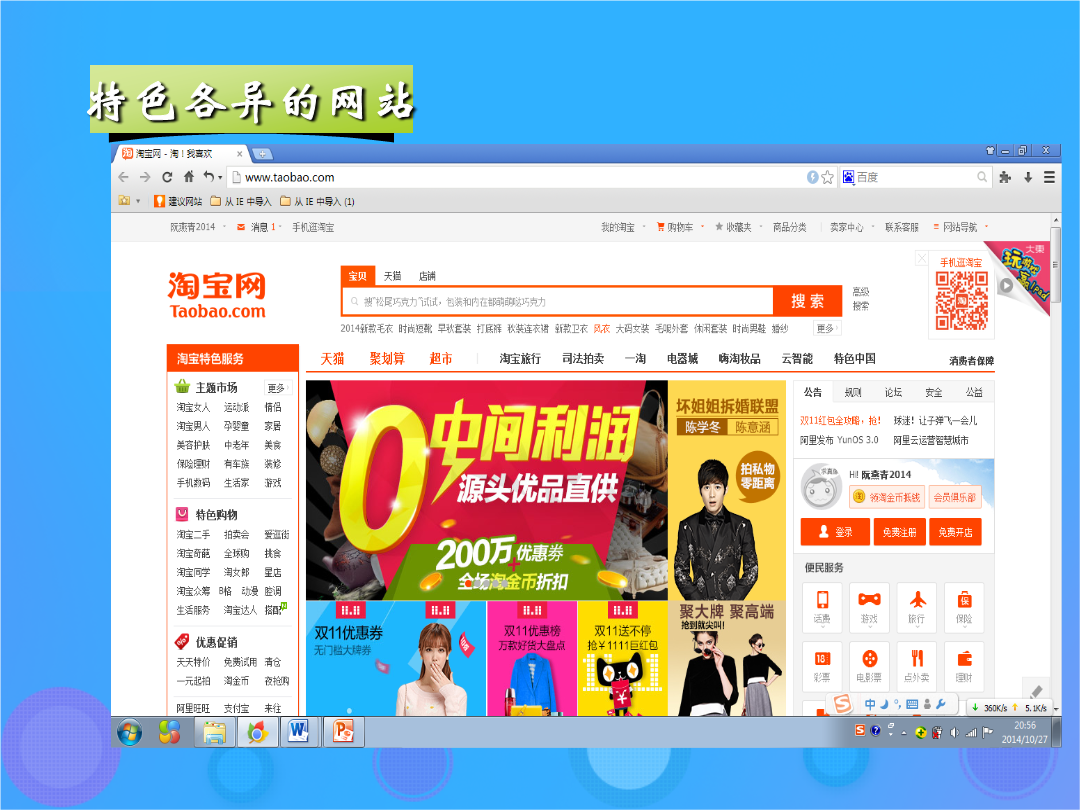Open the browser home page icon
Screen dimensions: 1080x810
coord(188,176)
